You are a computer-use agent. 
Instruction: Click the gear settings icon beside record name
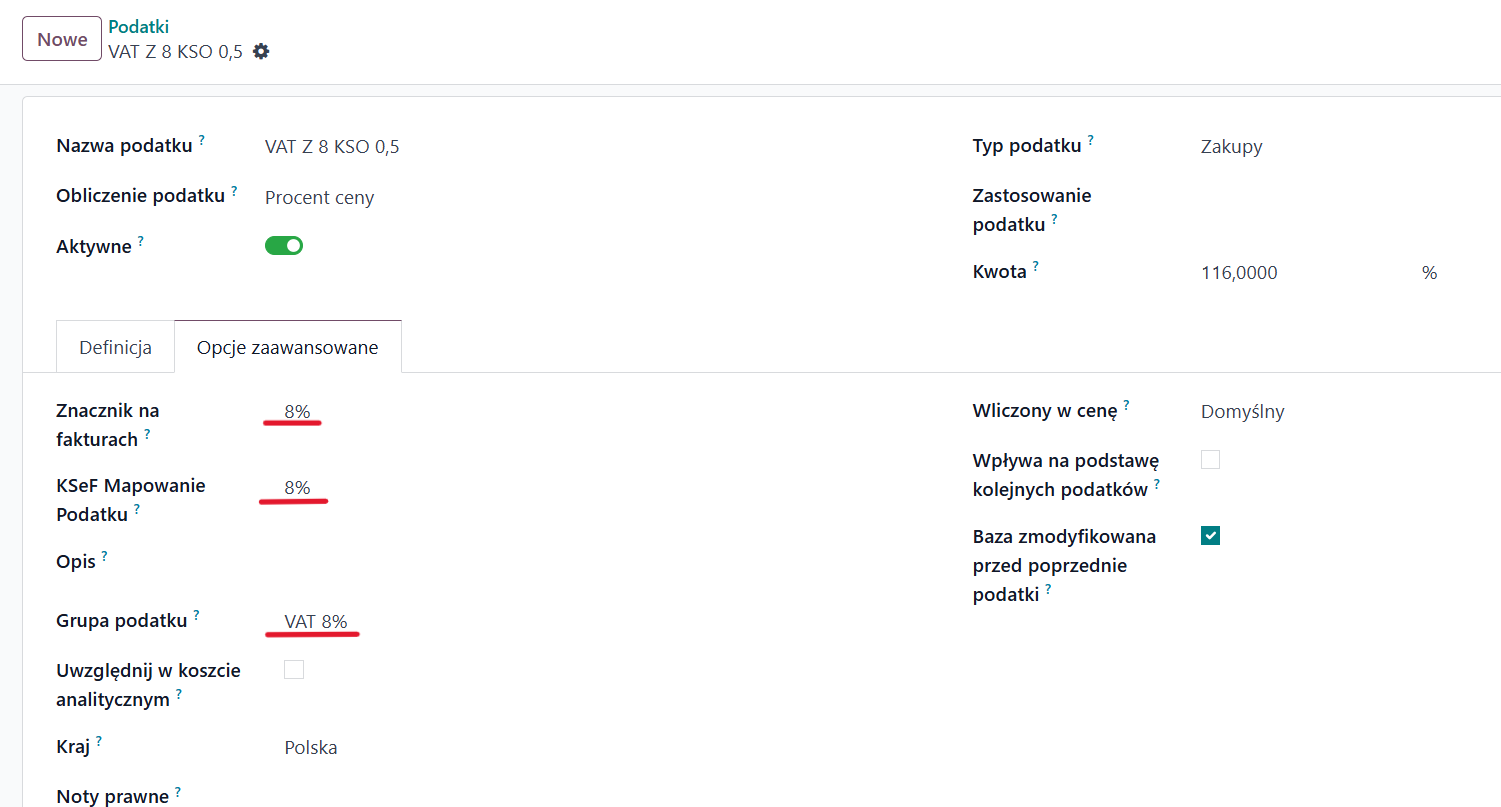[261, 51]
